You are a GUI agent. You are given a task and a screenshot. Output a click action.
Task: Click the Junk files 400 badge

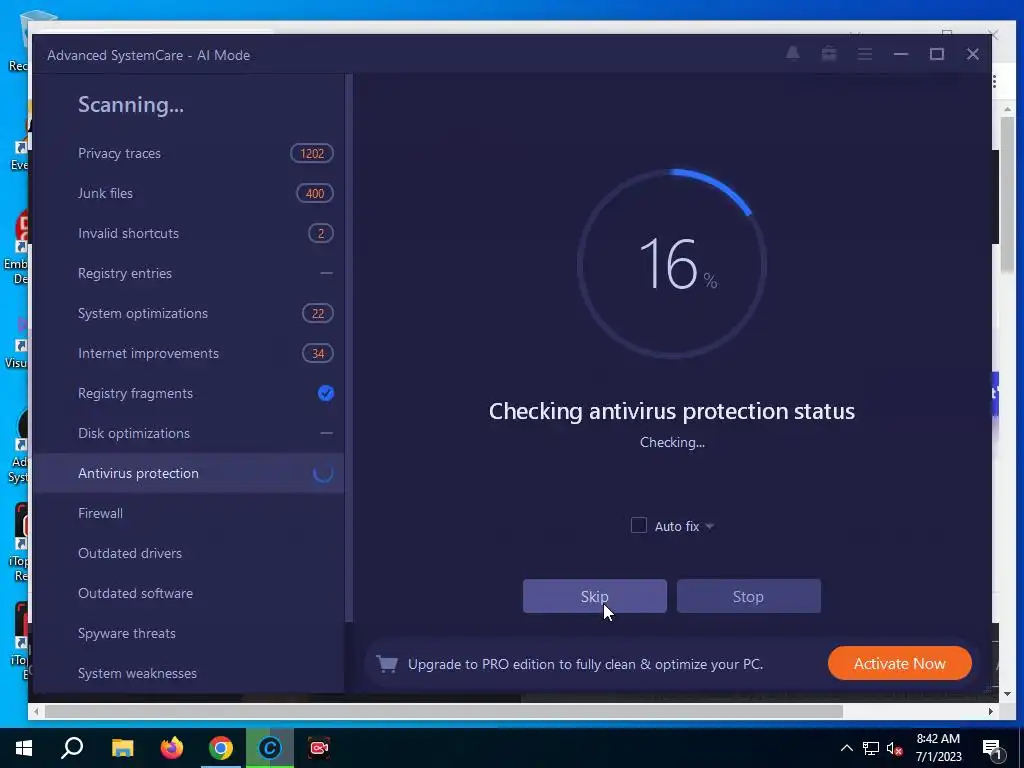(x=315, y=193)
